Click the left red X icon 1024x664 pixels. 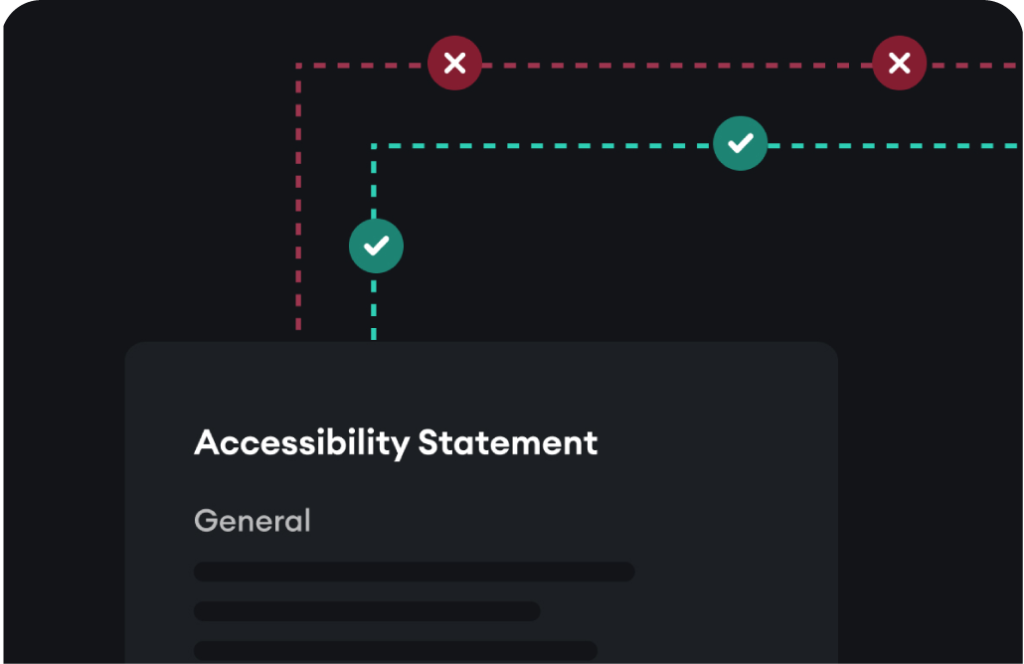(455, 63)
